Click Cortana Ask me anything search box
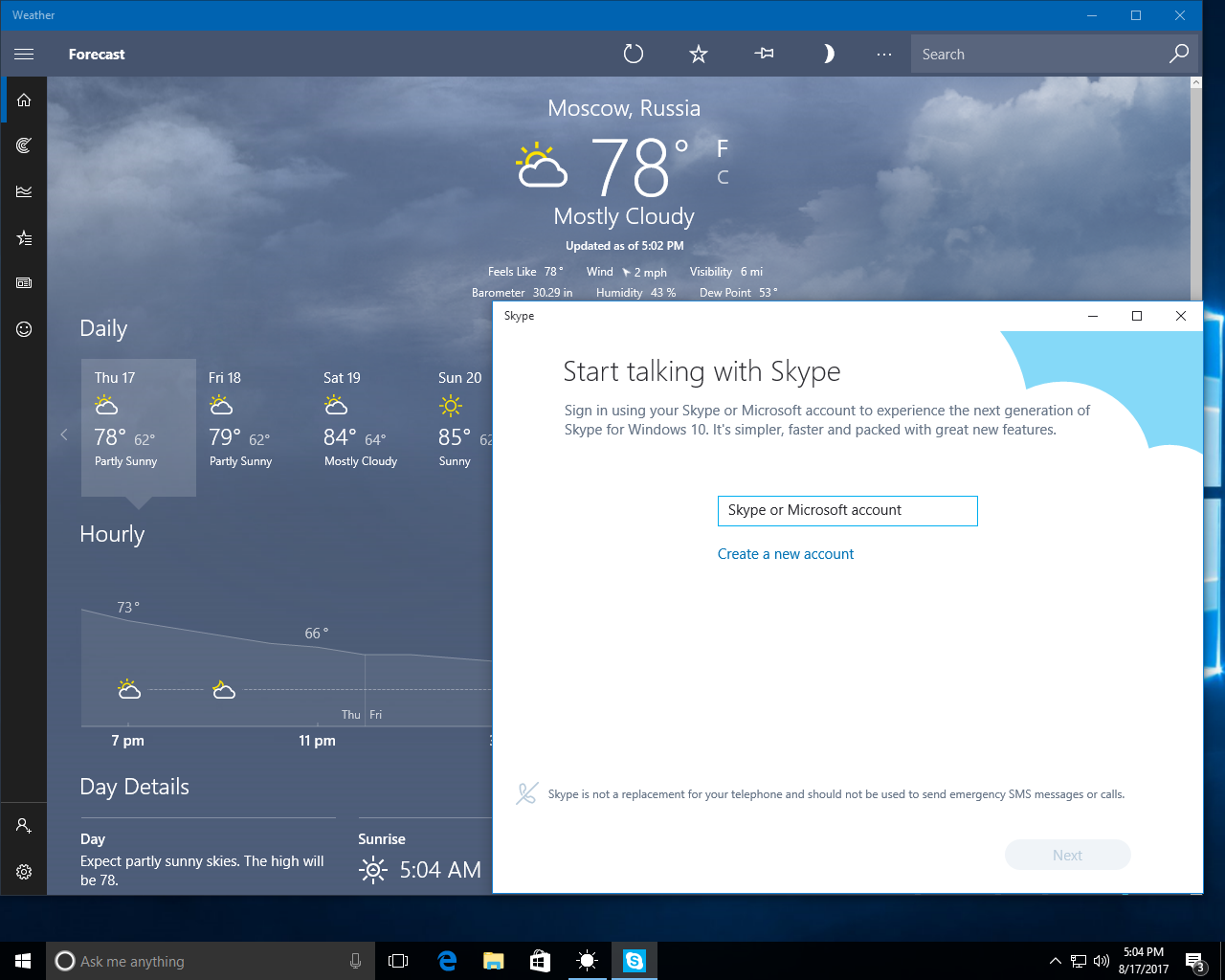Viewport: 1225px width, 980px height. [x=209, y=961]
